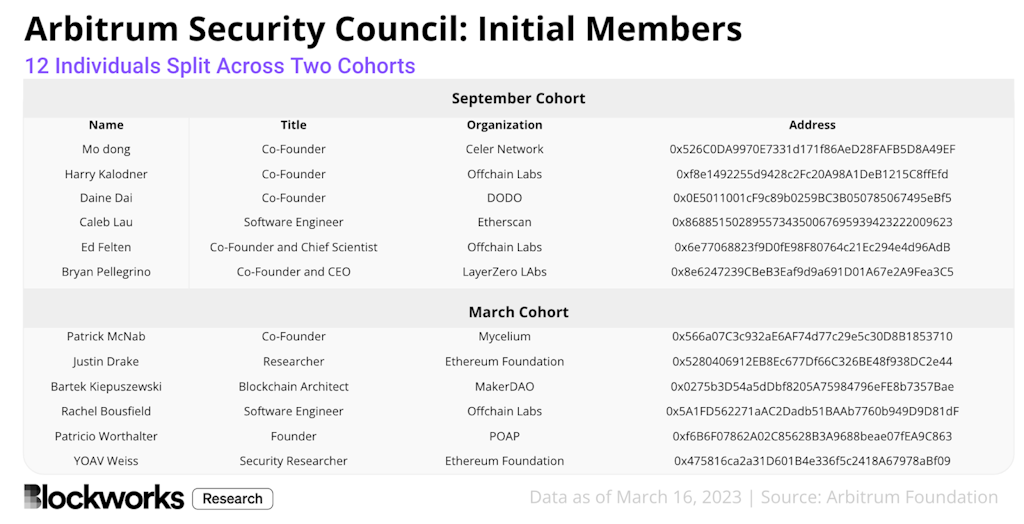Select the September Cohort header

(518, 98)
